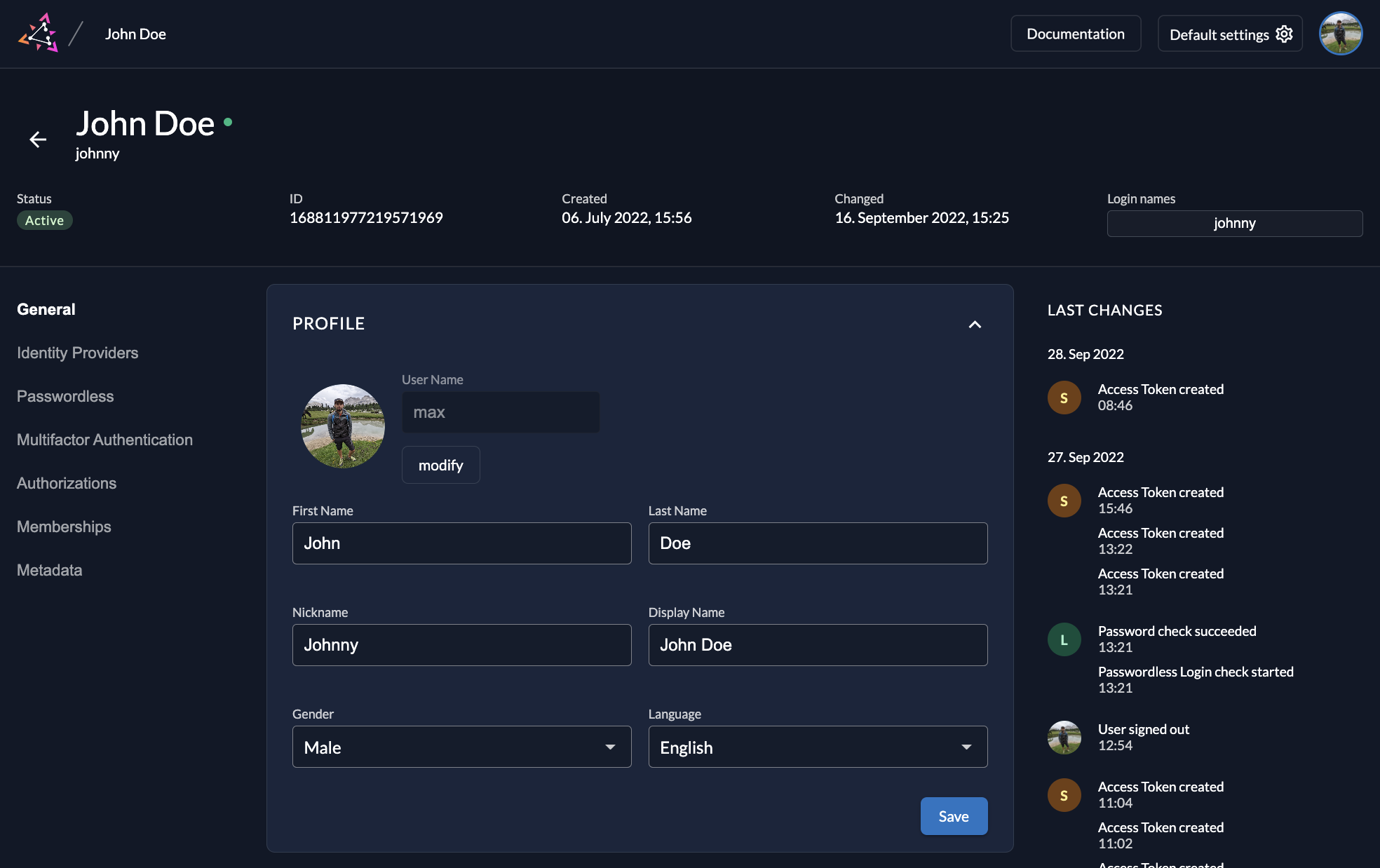The height and width of the screenshot is (868, 1380).
Task: Click the active status dot next to John Doe
Action: pos(228,121)
